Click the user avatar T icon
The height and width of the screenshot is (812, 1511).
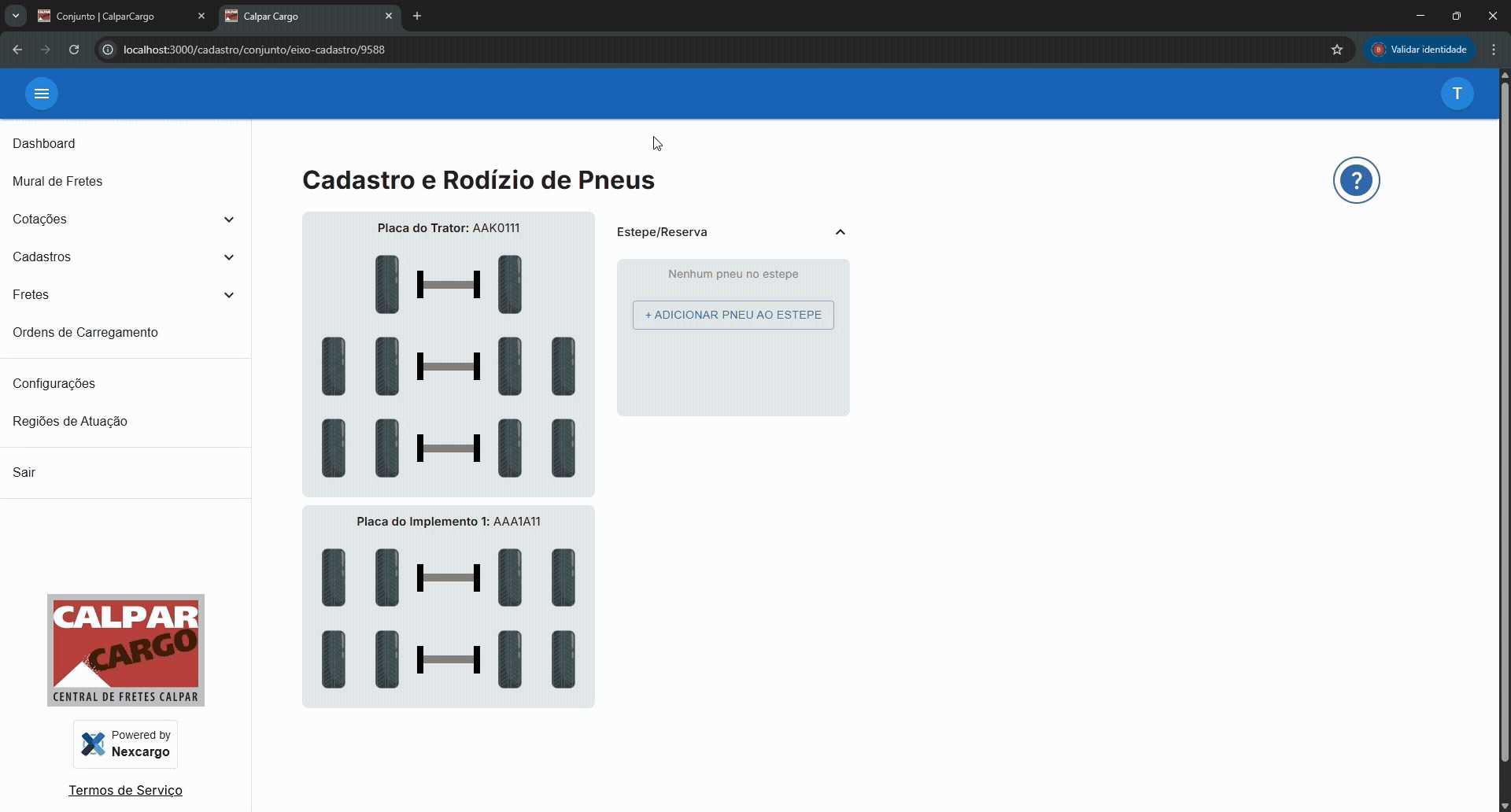1457,94
